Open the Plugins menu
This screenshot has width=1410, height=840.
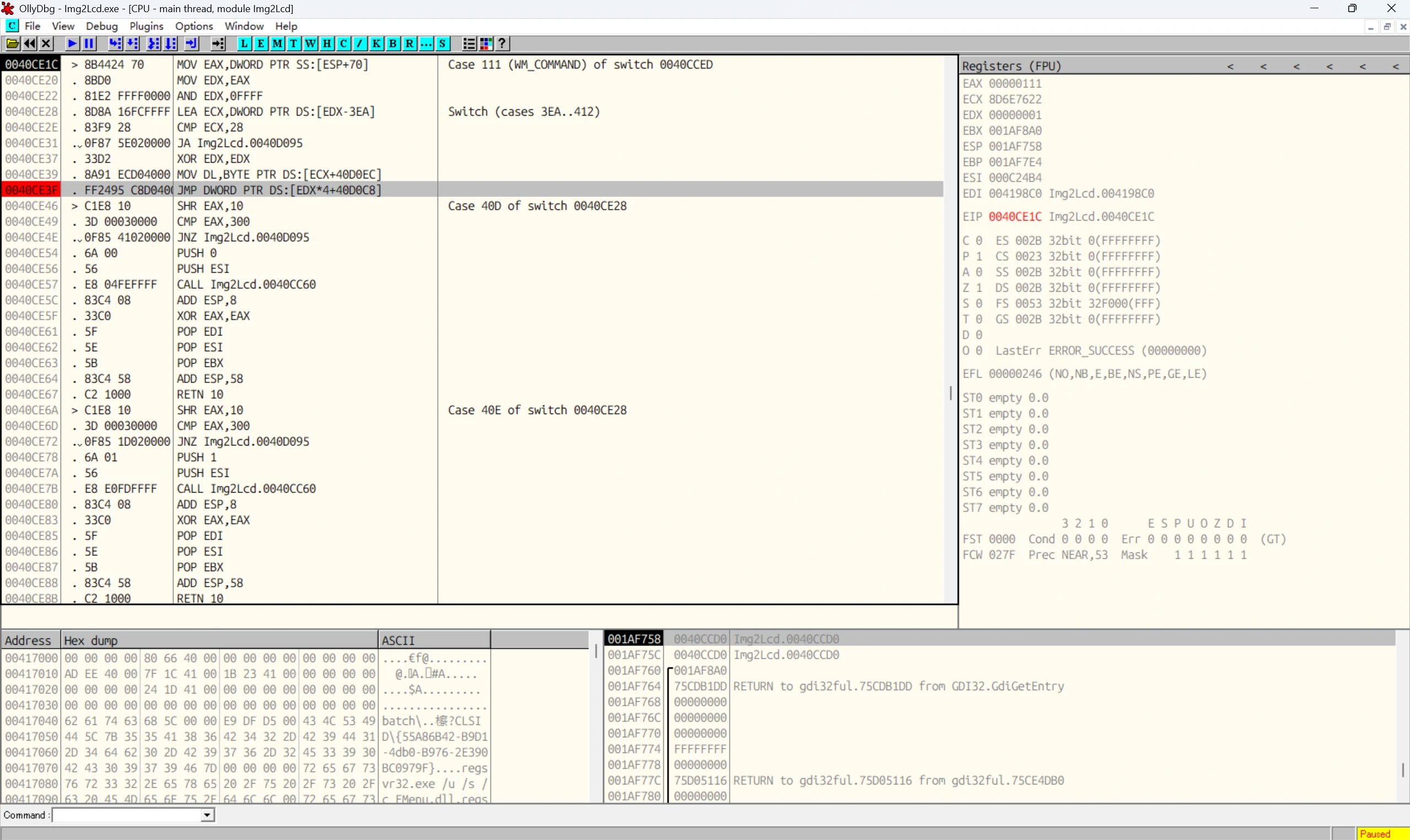click(x=146, y=26)
